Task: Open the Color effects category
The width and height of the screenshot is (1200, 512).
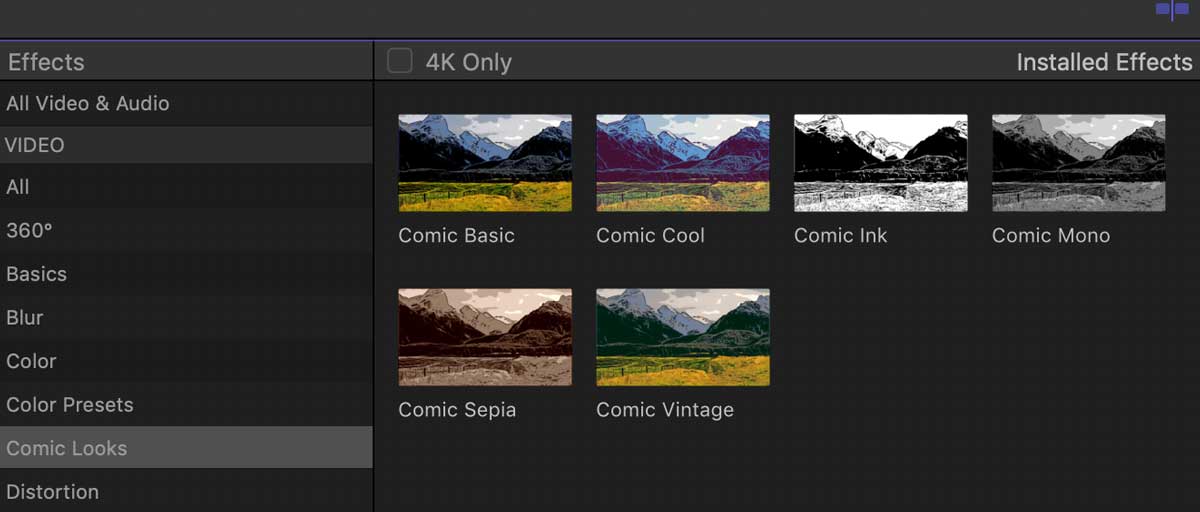Action: (x=186, y=361)
